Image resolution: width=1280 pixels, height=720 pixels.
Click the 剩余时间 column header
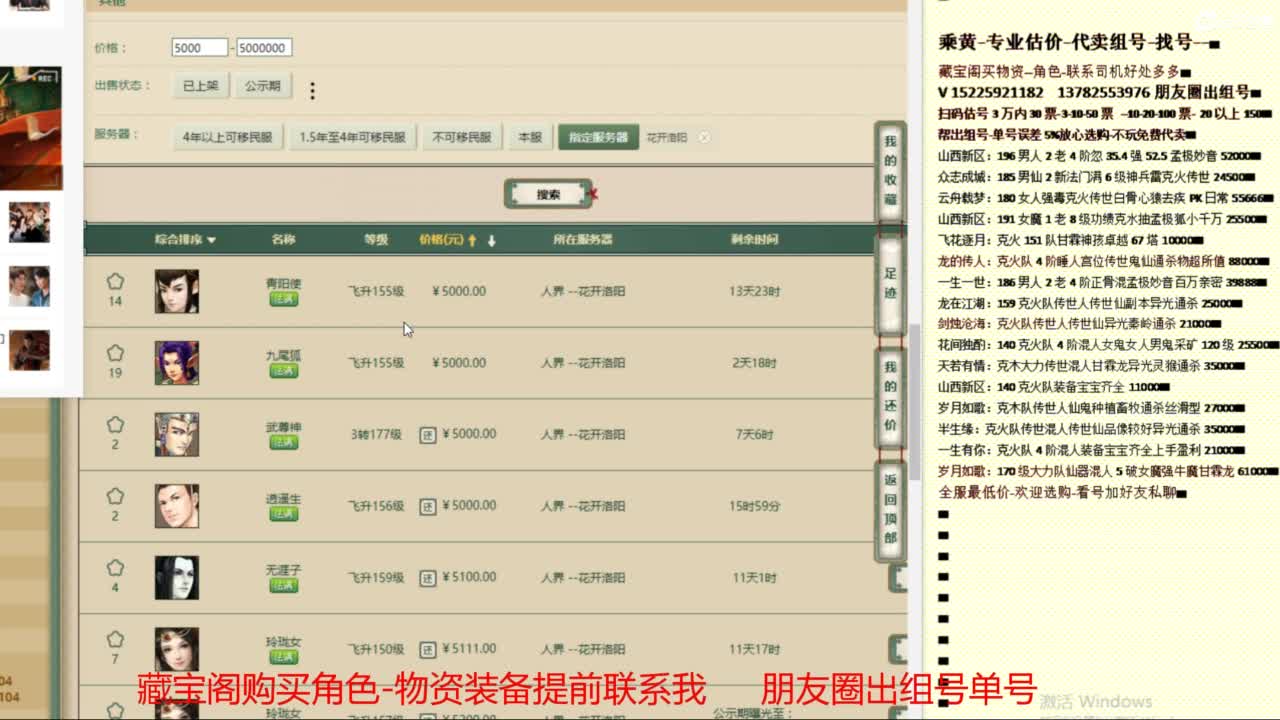754,240
